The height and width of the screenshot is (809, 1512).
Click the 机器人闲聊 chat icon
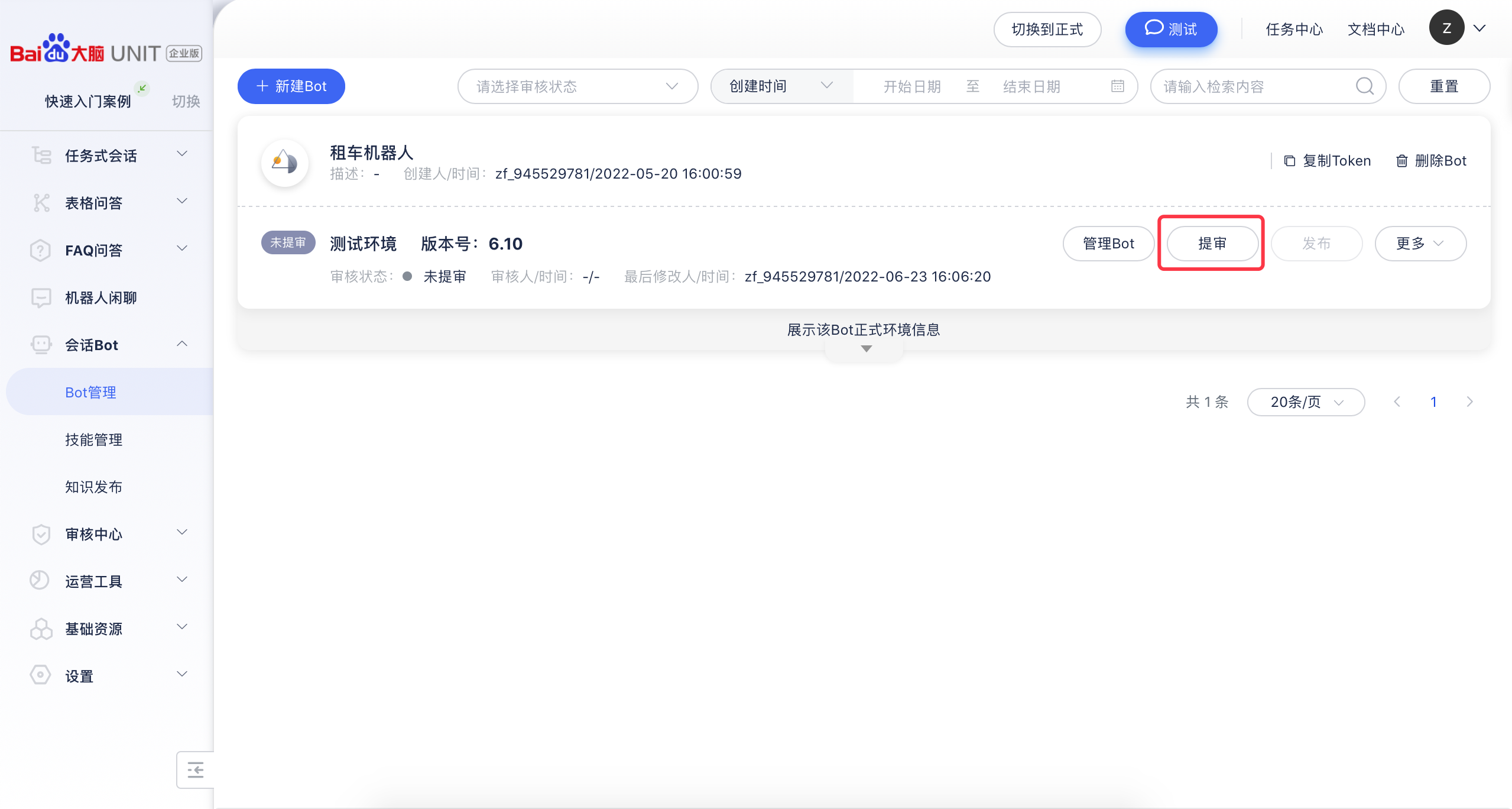[41, 297]
